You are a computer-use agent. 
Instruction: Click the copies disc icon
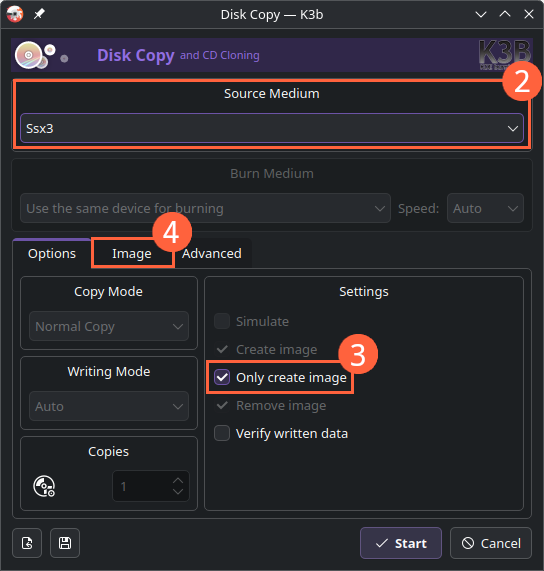pos(44,486)
